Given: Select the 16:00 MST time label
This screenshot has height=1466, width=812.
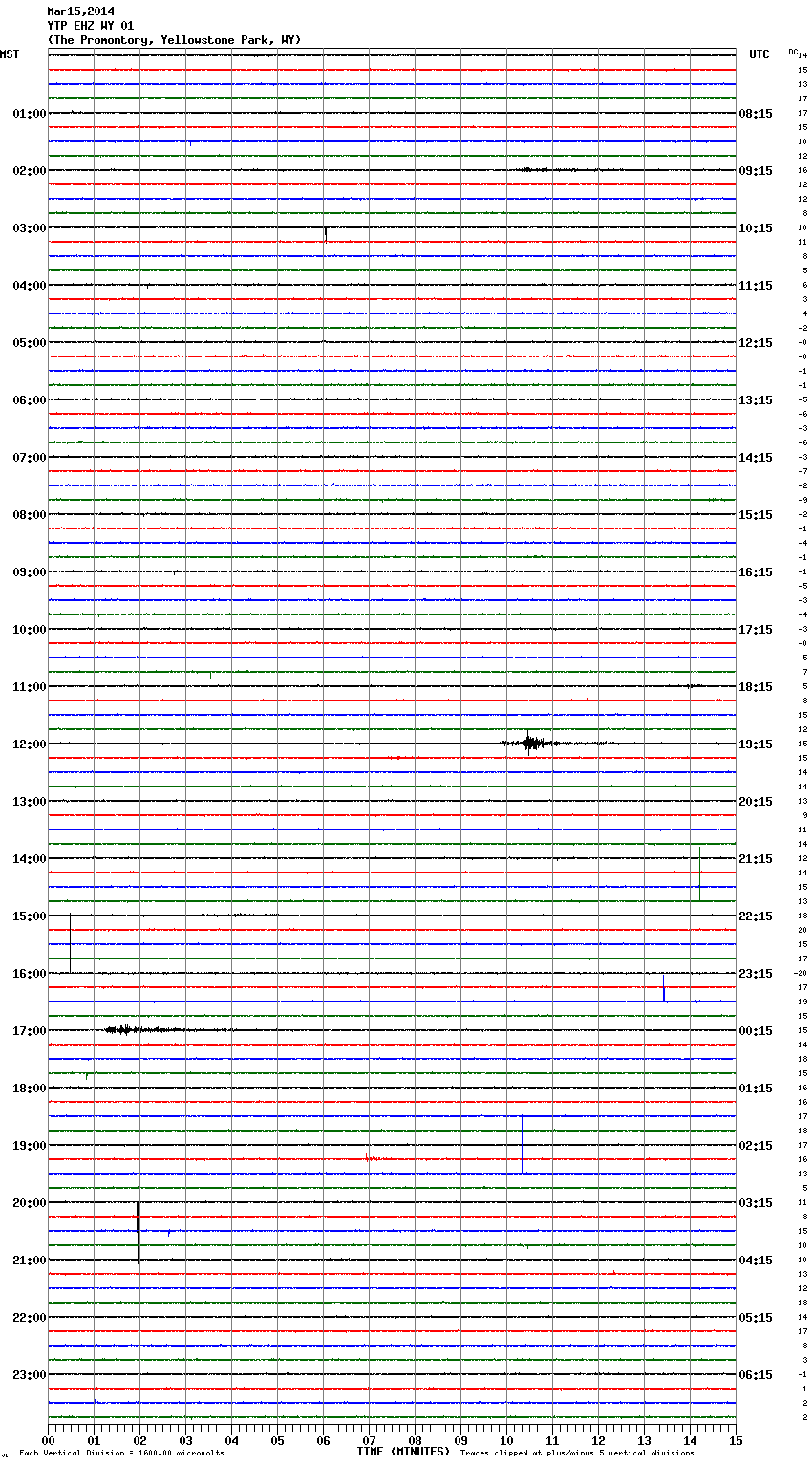Looking at the screenshot, I should [29, 974].
